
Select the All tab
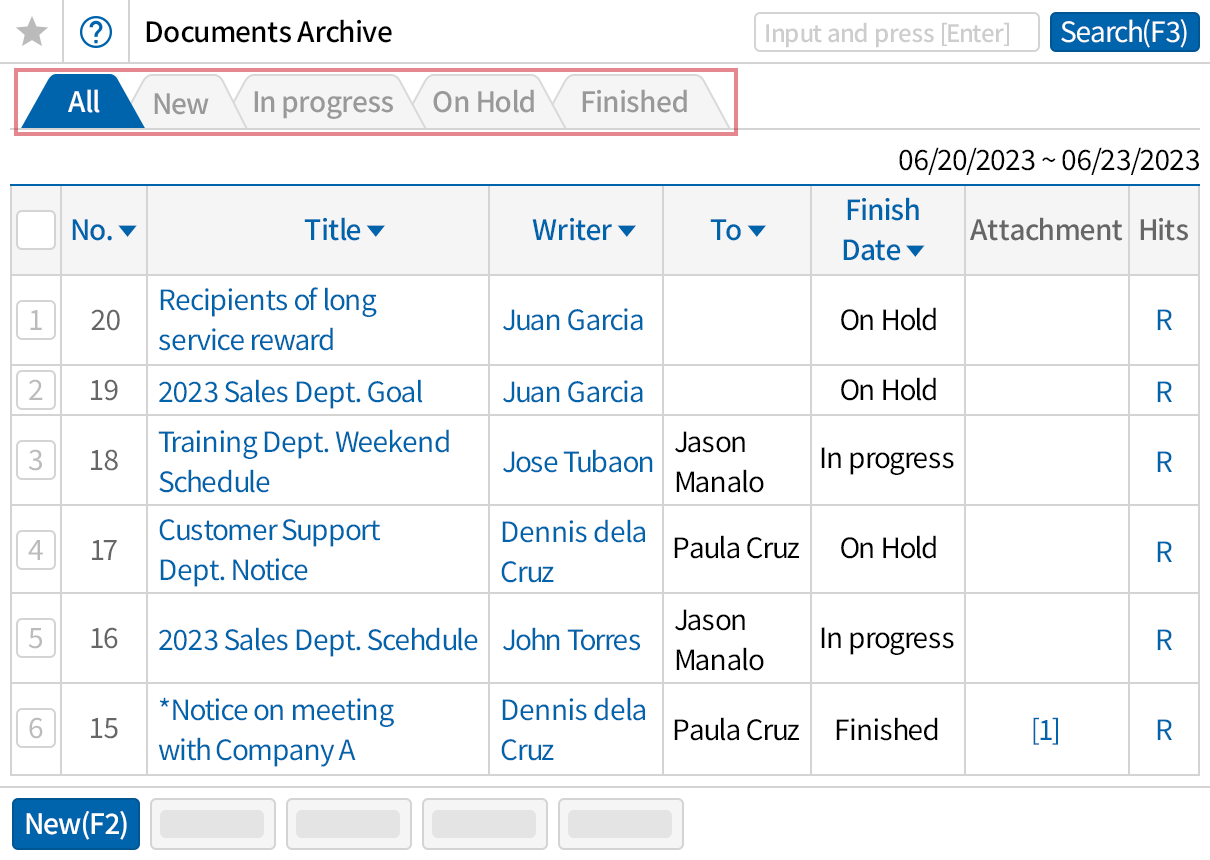point(80,101)
